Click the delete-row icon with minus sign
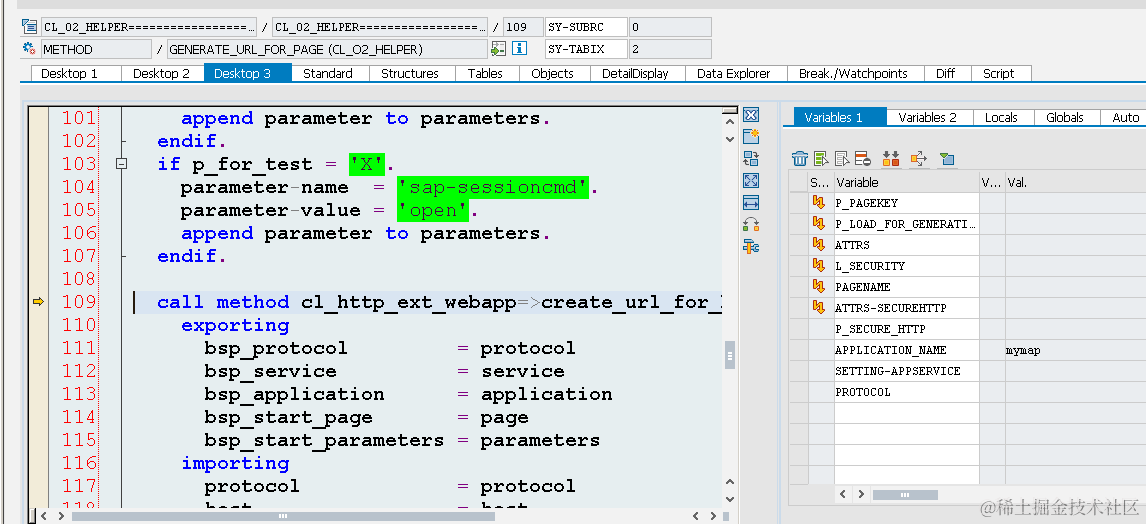The height and width of the screenshot is (524, 1146). [862, 159]
